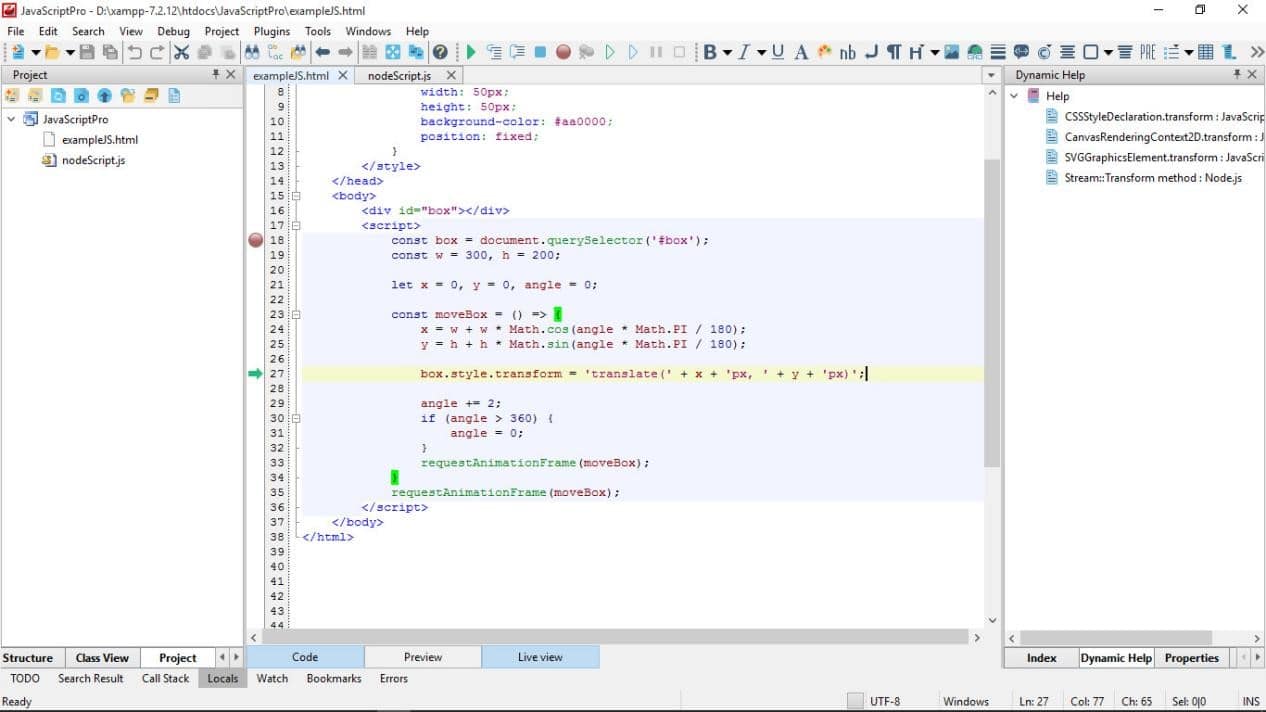Image resolution: width=1266 pixels, height=712 pixels.
Task: Click the font A icon
Action: (x=801, y=52)
